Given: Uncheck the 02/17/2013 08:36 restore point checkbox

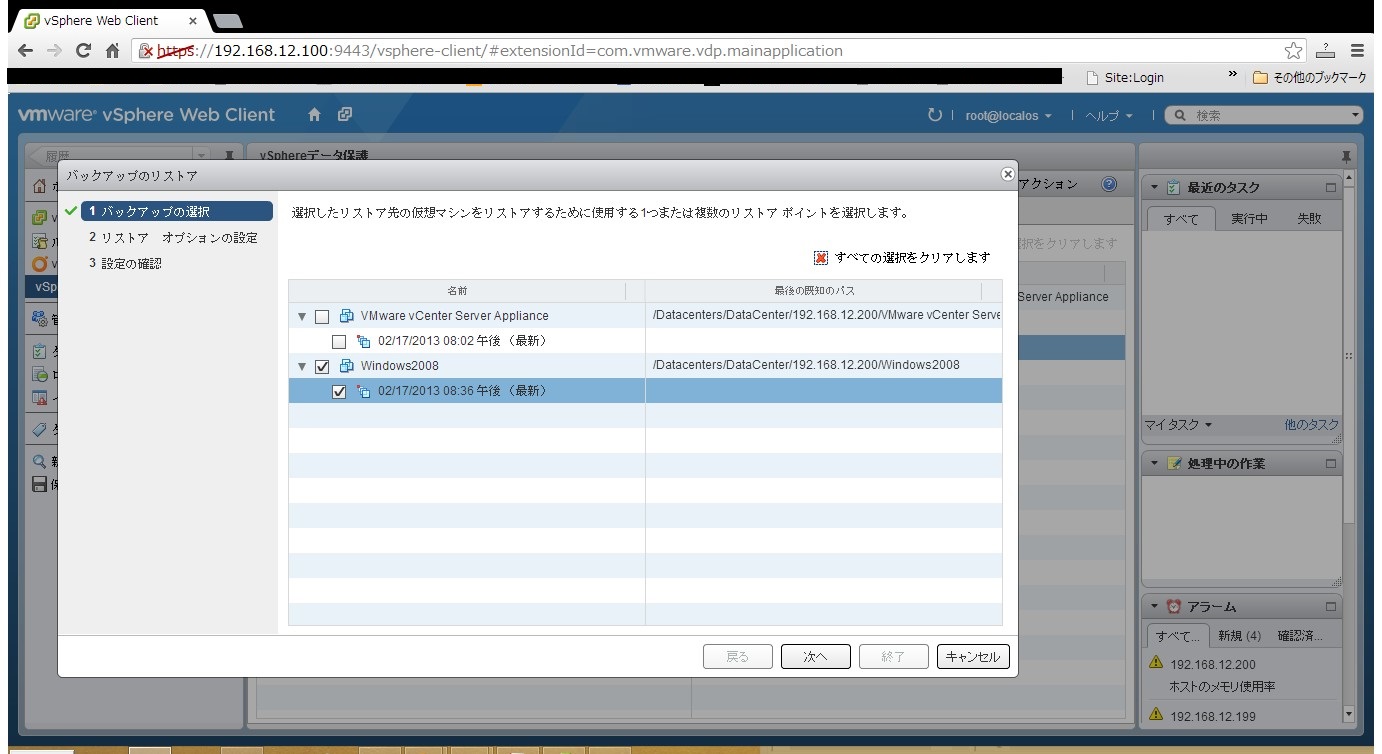Looking at the screenshot, I should tap(338, 391).
